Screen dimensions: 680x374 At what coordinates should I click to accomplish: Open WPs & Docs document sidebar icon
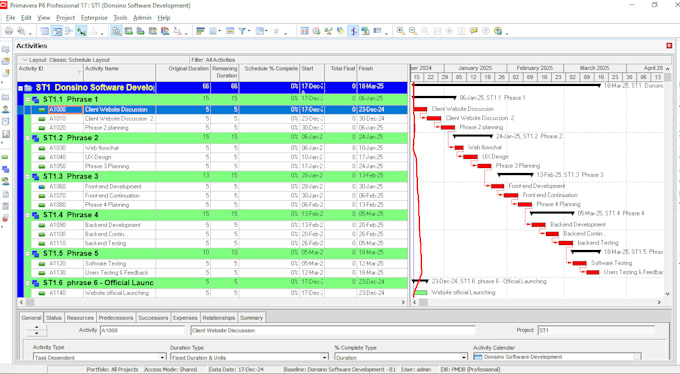coord(6,194)
